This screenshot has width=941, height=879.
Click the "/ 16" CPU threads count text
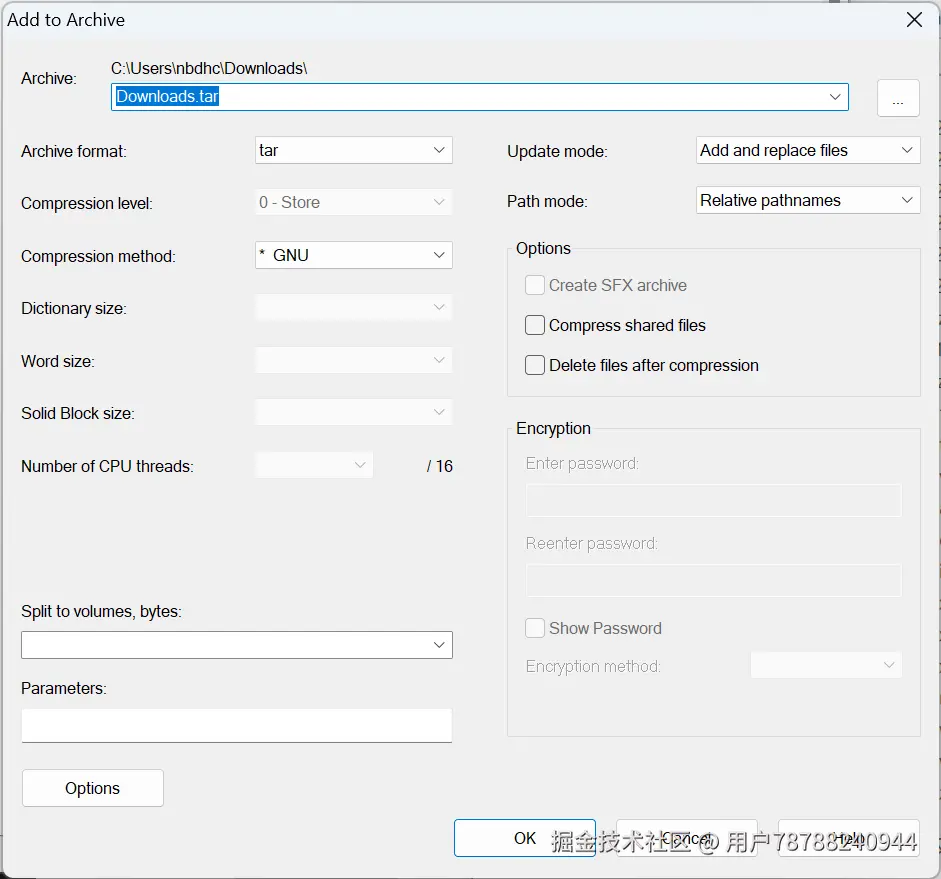[x=439, y=466]
